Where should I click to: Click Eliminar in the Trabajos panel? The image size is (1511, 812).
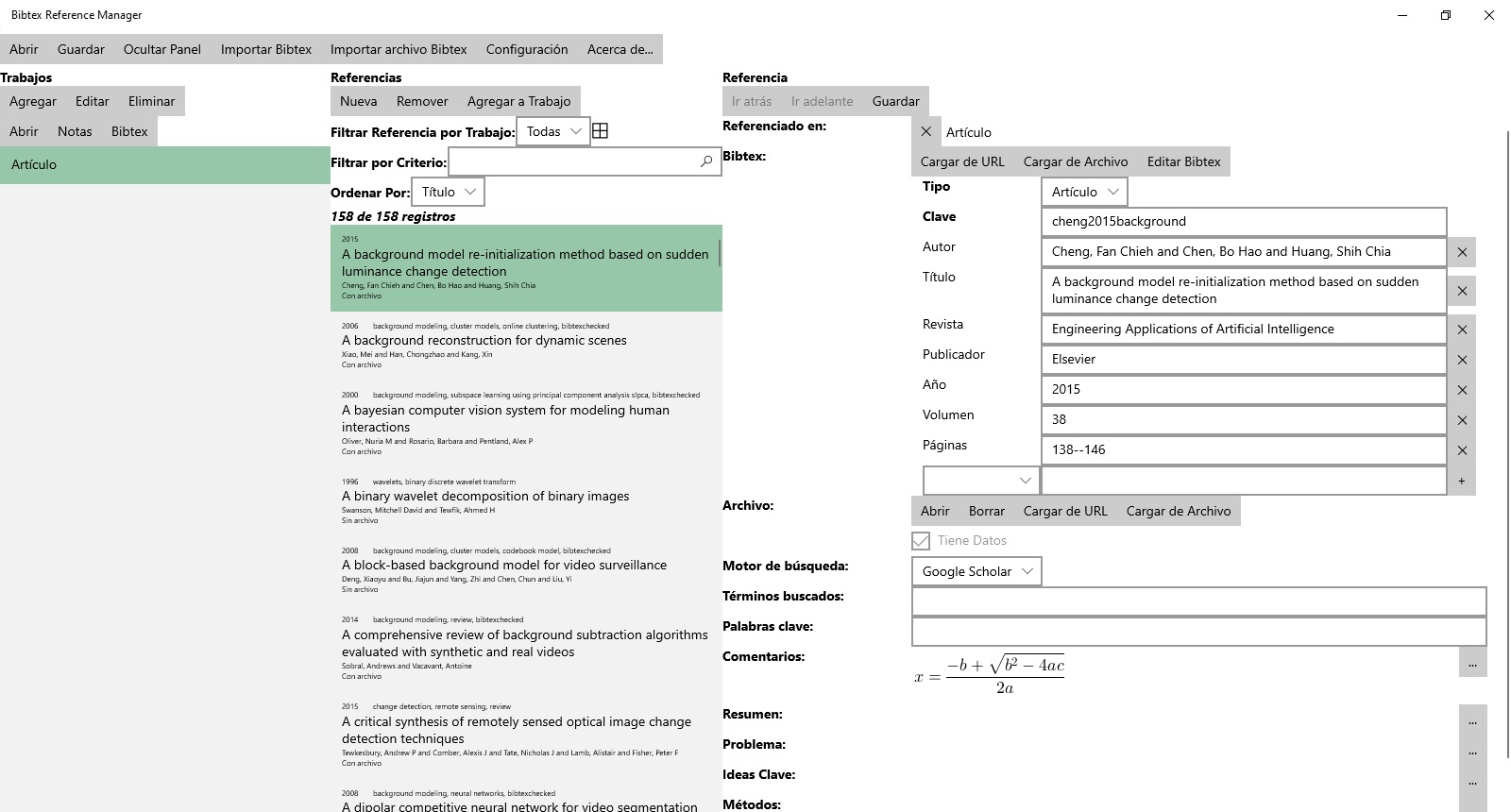(x=152, y=101)
